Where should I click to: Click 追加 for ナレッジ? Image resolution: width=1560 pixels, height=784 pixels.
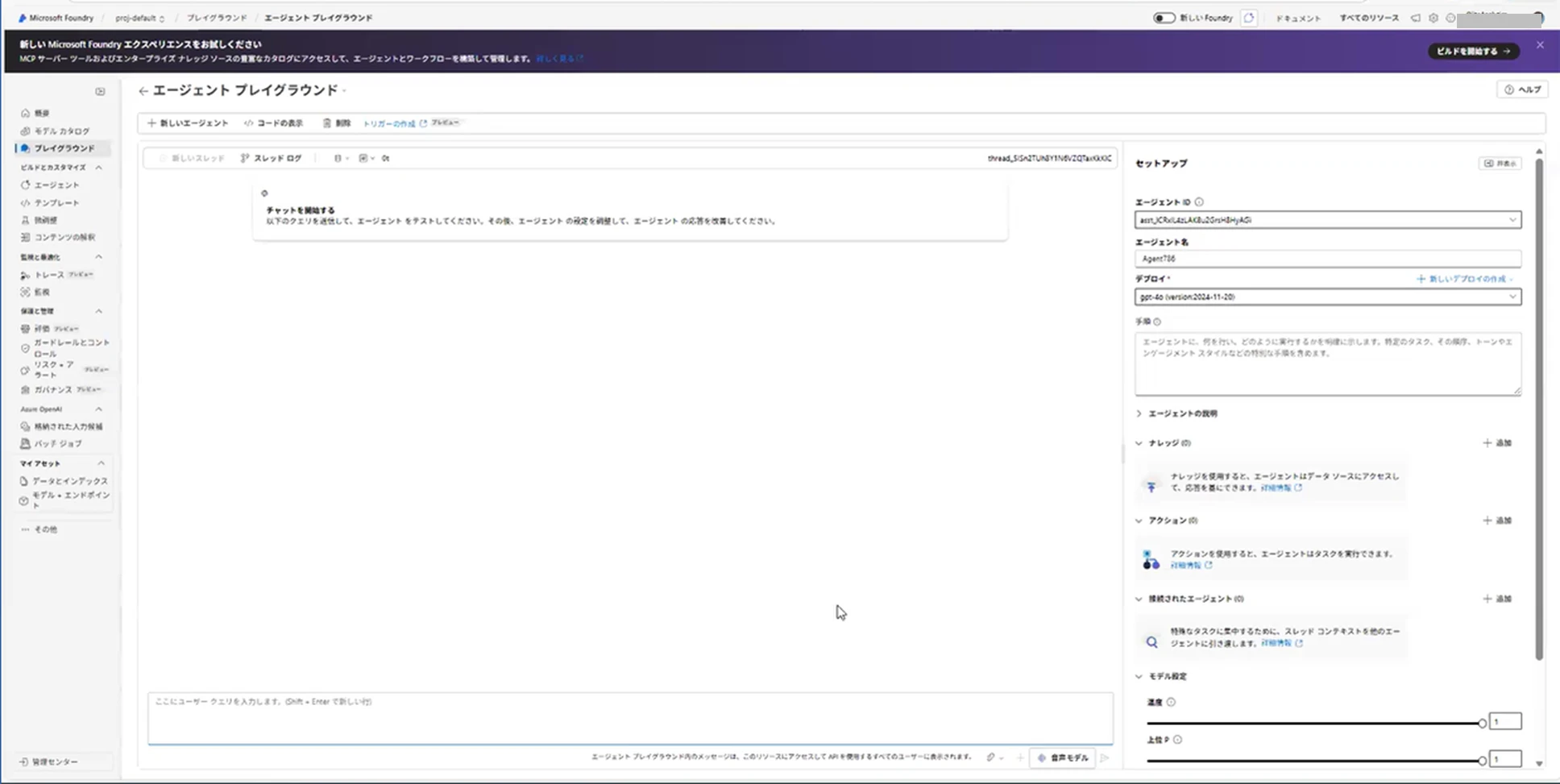[x=1497, y=443]
